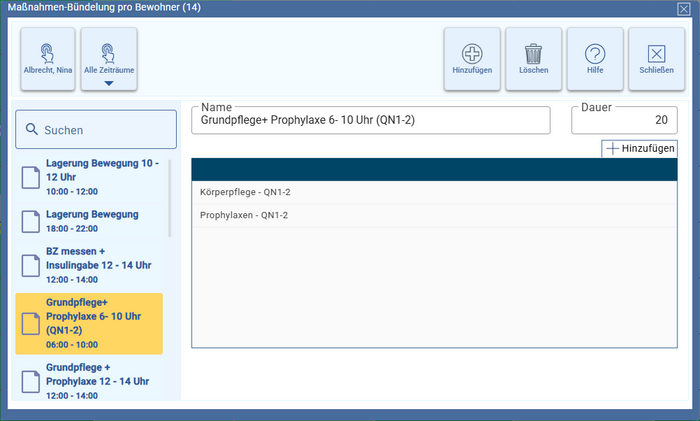Click the Hinzufügen plus icon in toolbar
The width and height of the screenshot is (700, 421).
click(x=472, y=58)
